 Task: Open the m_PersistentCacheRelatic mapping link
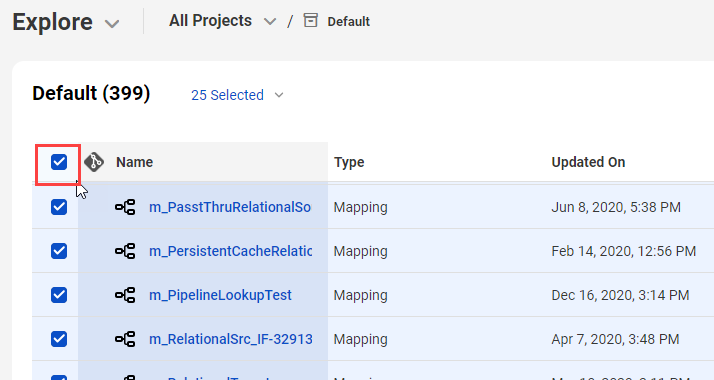230,251
